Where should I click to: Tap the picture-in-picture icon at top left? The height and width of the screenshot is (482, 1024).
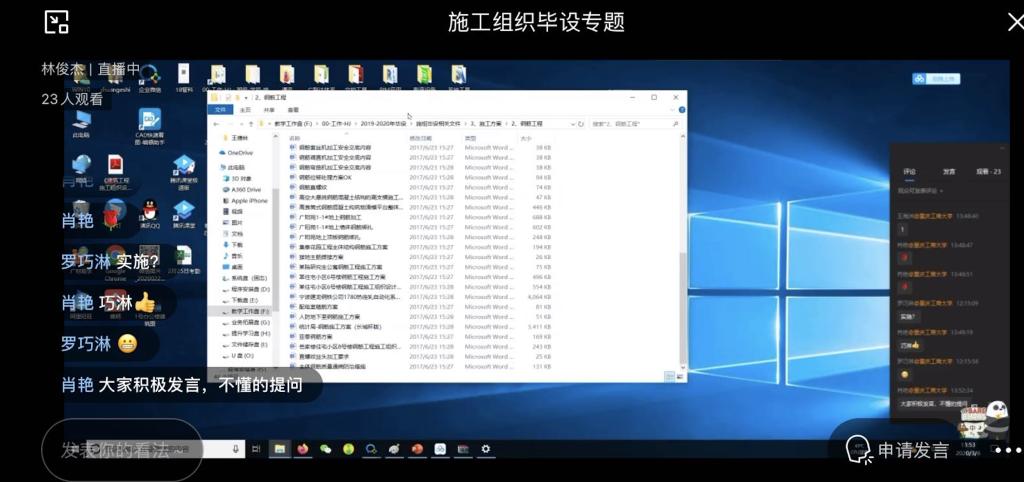pos(57,21)
